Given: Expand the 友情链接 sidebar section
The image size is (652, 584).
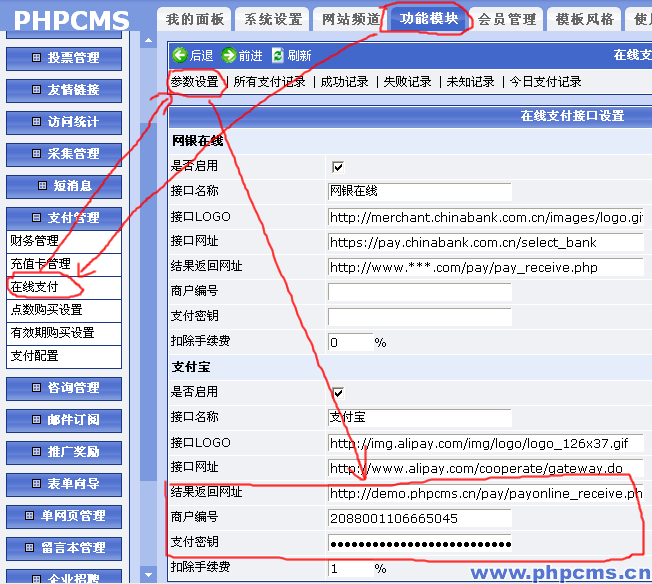Looking at the screenshot, I should [64, 90].
